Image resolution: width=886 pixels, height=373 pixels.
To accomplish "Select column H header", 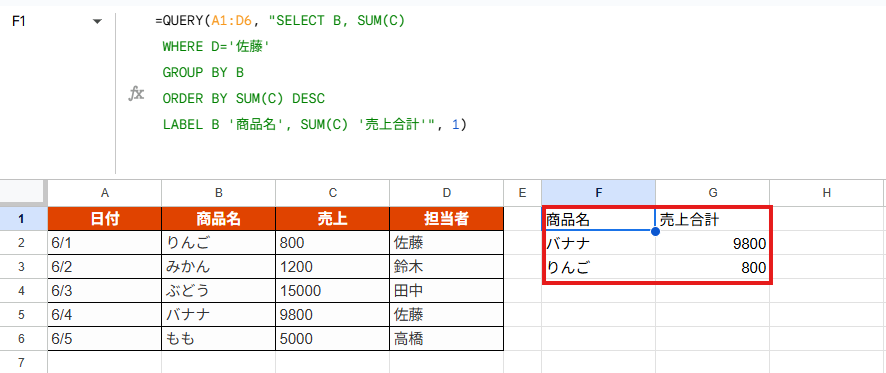I will coord(827,193).
